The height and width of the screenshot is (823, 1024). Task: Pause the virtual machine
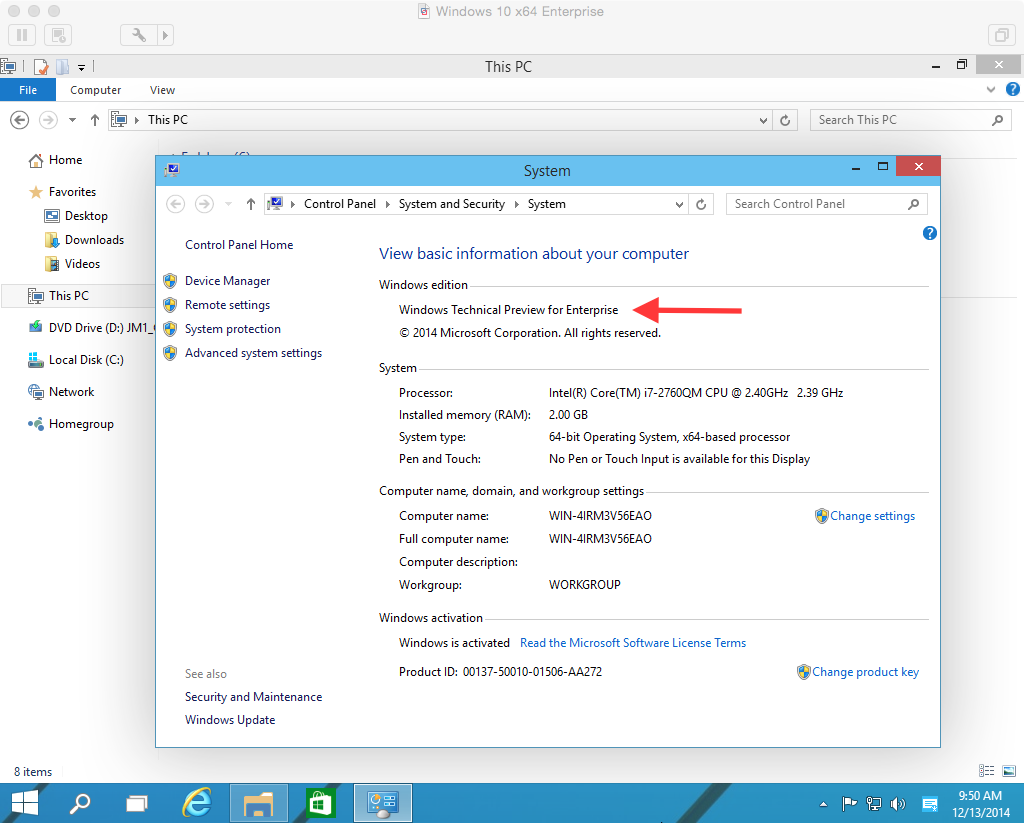pos(22,35)
